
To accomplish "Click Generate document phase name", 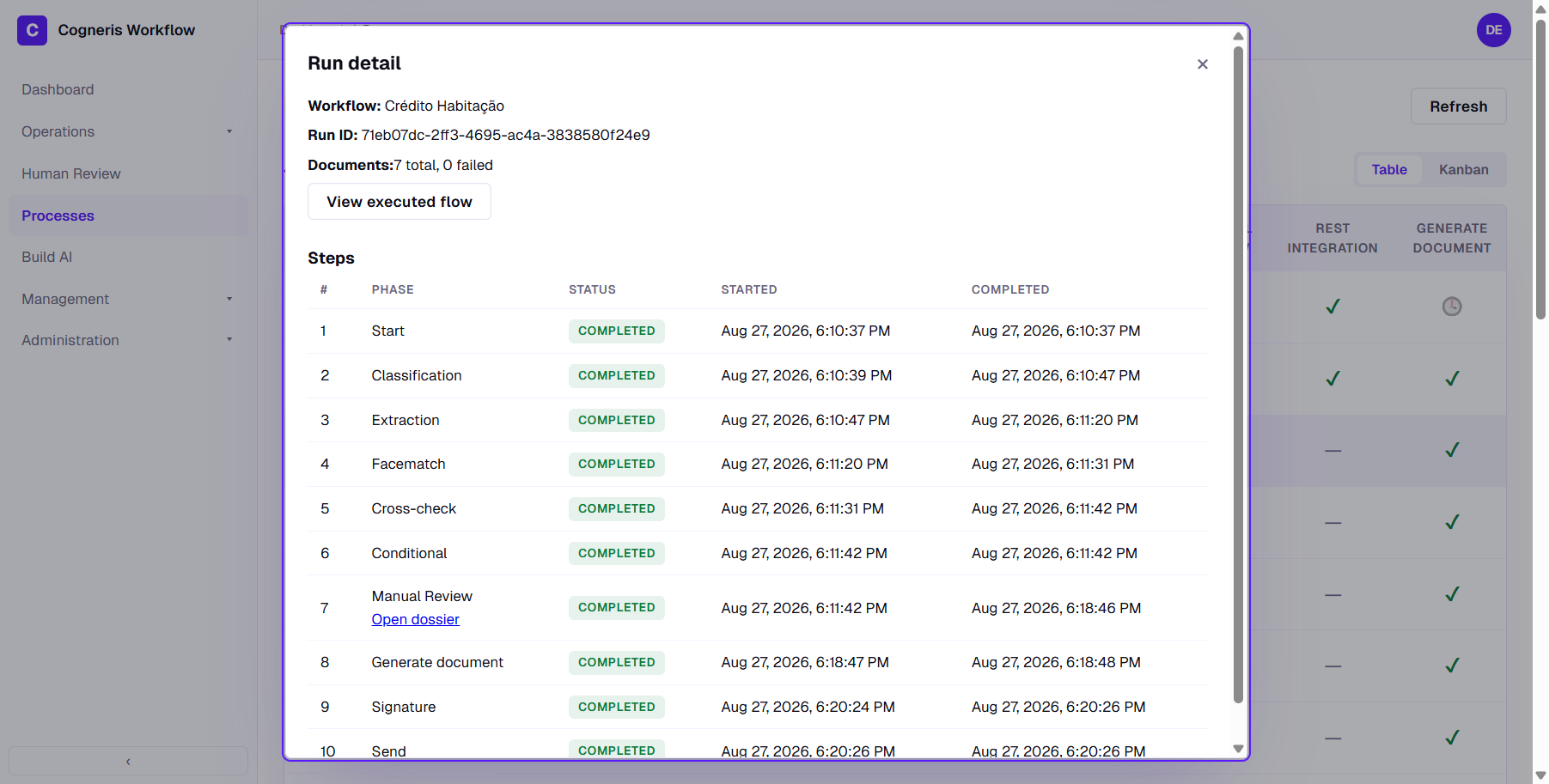I will point(437,662).
